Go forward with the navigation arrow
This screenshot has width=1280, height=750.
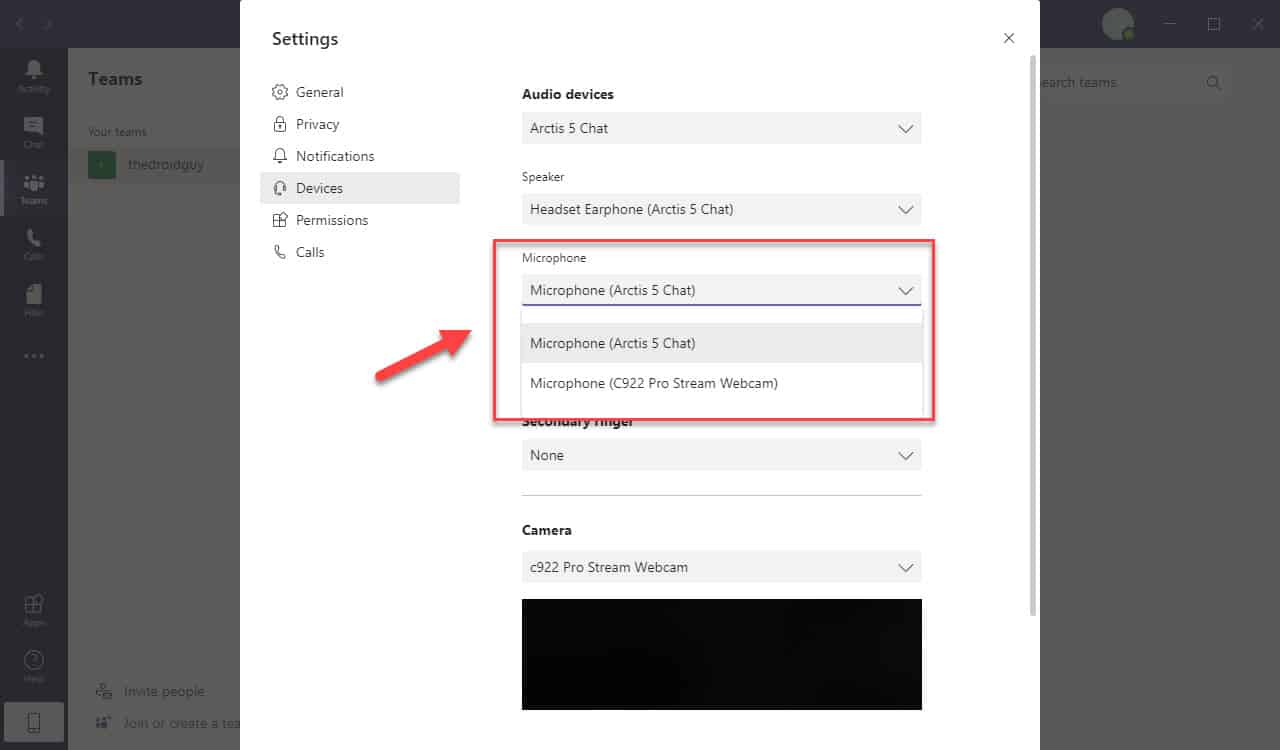click(x=48, y=23)
